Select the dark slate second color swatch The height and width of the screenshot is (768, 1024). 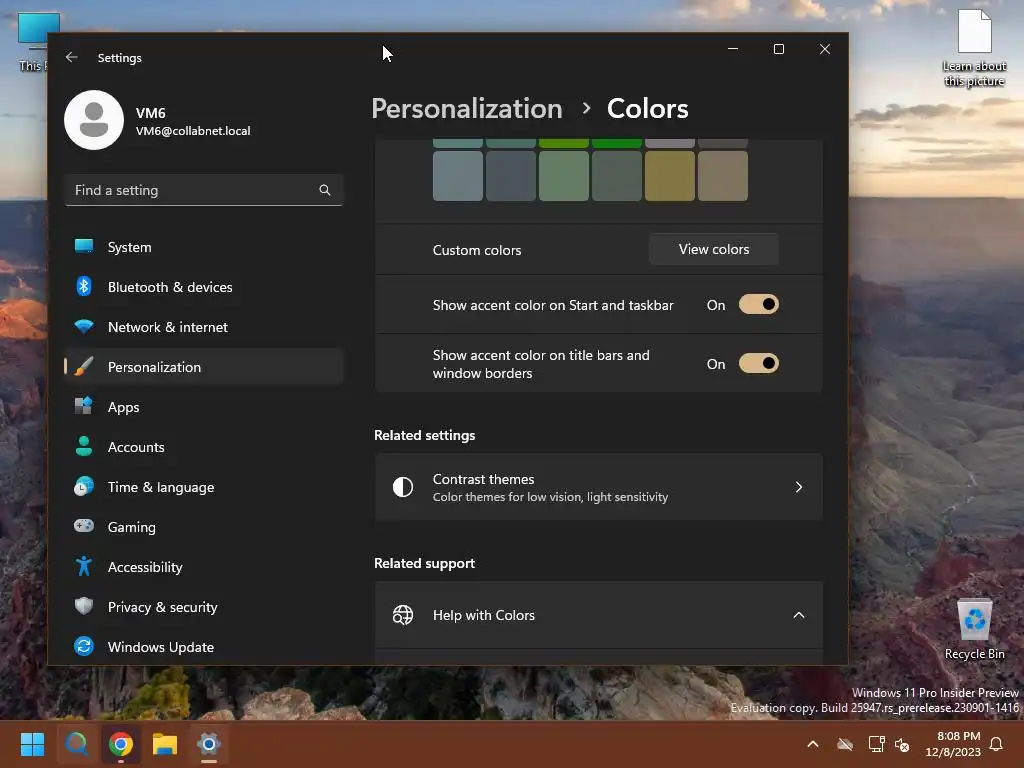point(511,176)
